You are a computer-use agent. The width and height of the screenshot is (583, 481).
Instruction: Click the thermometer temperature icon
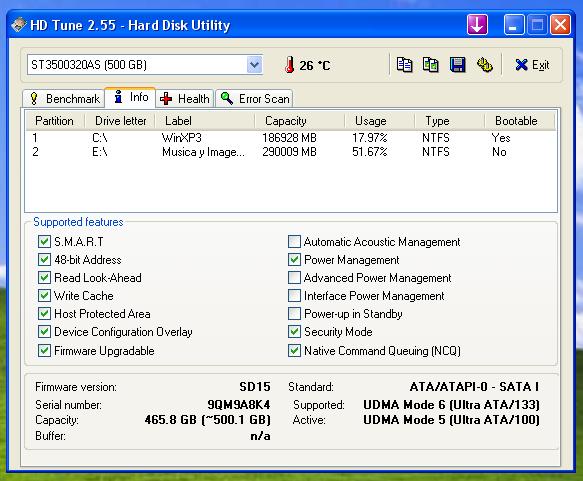pyautogui.click(x=290, y=65)
